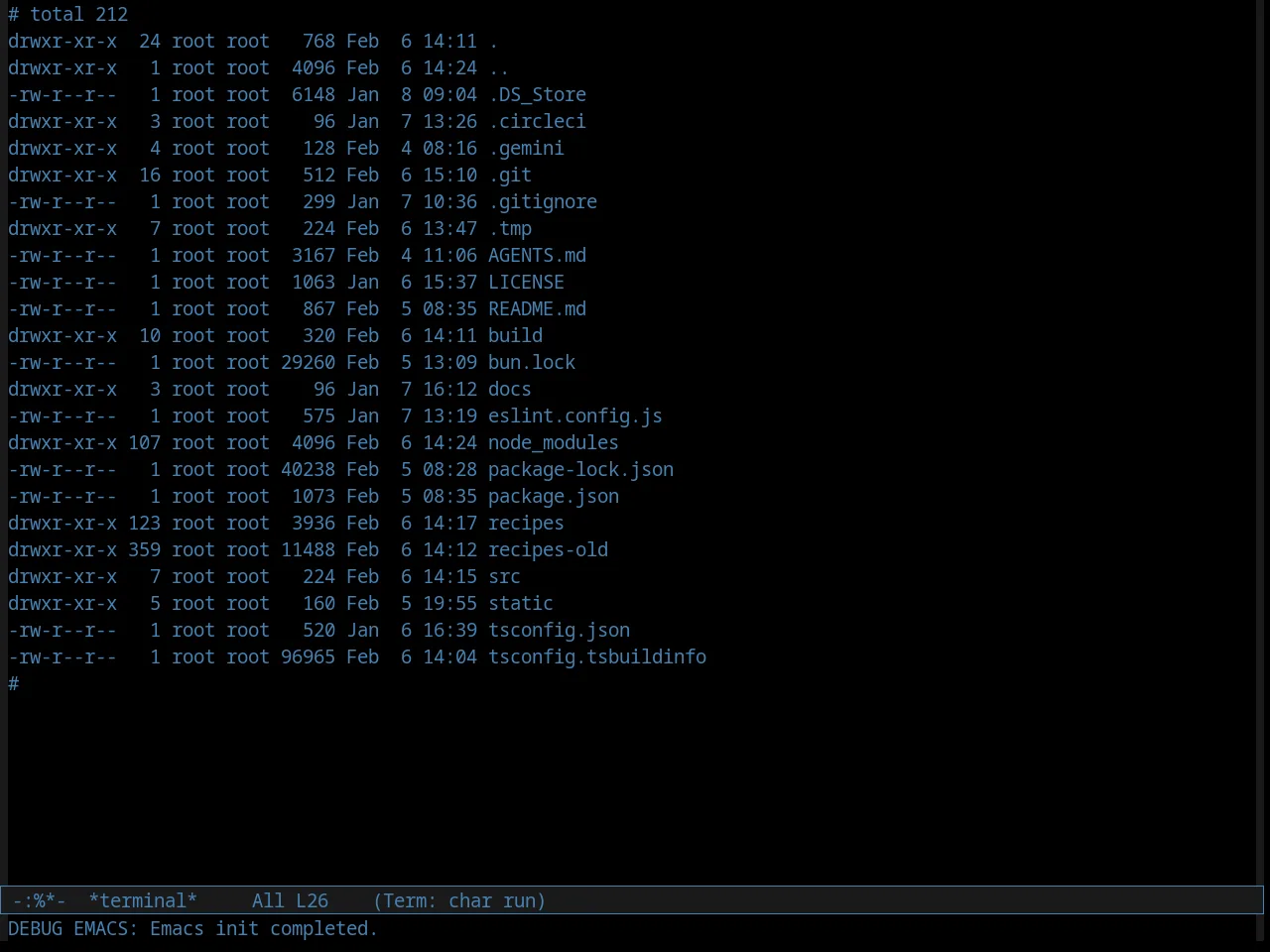Click the tsconfig.tsbuildinfo file name

597,657
